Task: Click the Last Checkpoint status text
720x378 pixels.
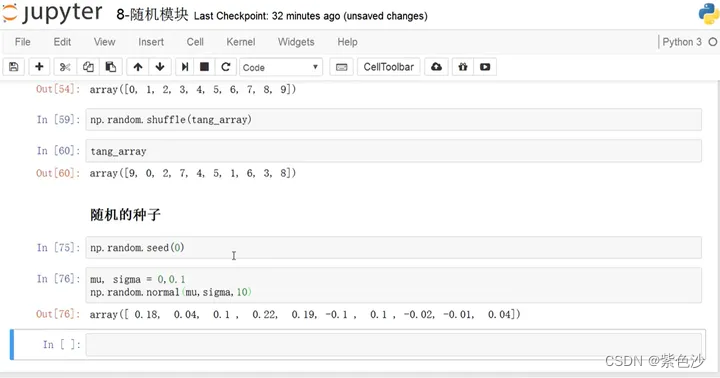Action: pyautogui.click(x=310, y=16)
